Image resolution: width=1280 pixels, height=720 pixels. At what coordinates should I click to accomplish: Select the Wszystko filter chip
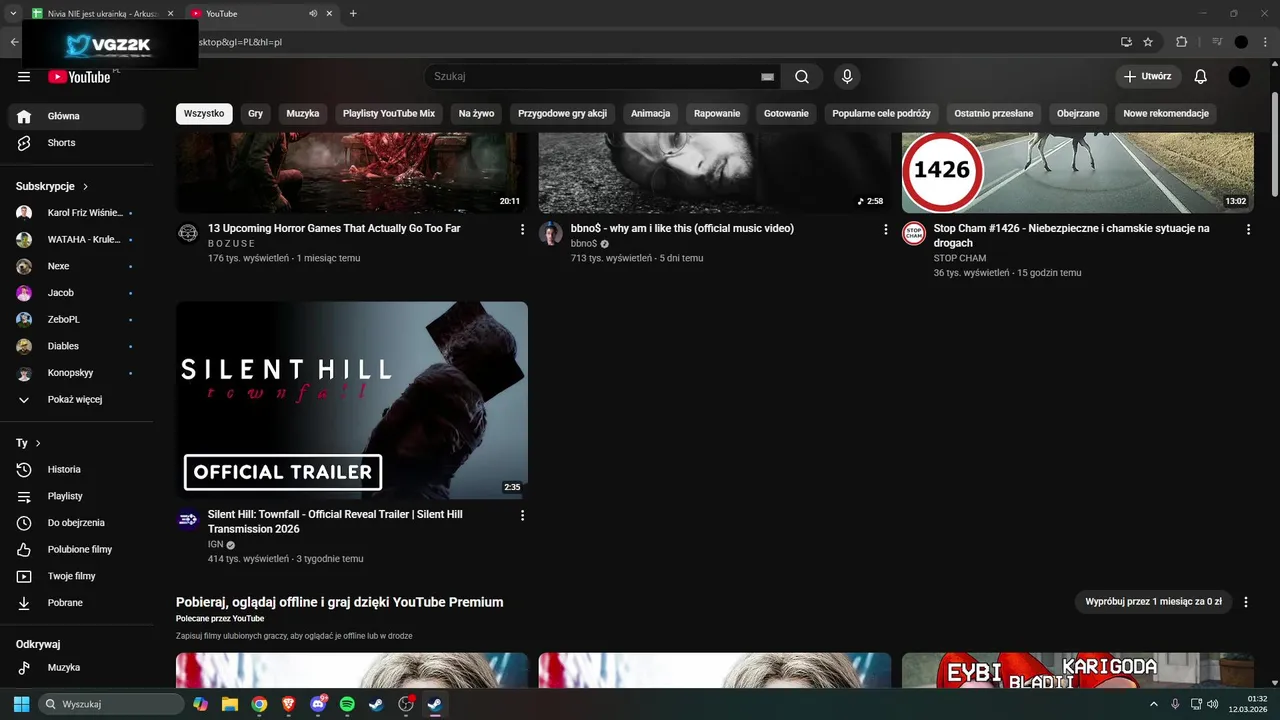pos(204,114)
